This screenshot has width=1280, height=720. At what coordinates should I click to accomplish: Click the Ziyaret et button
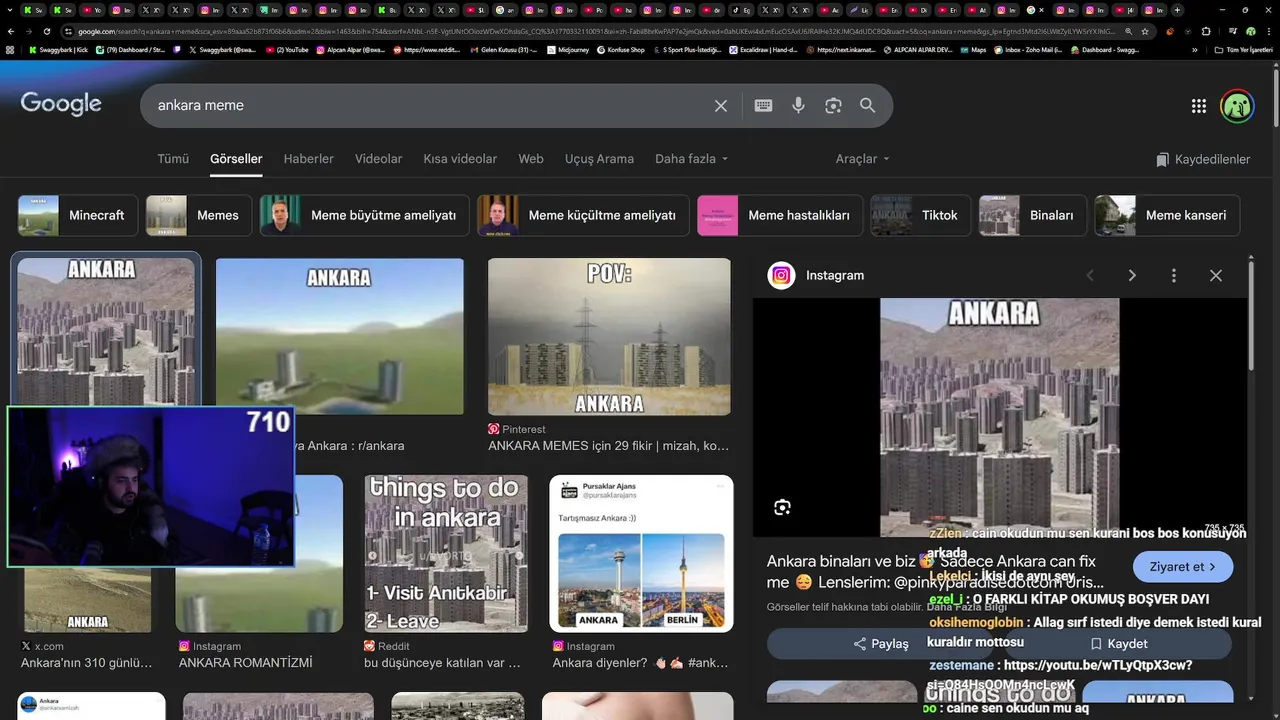(x=1183, y=567)
